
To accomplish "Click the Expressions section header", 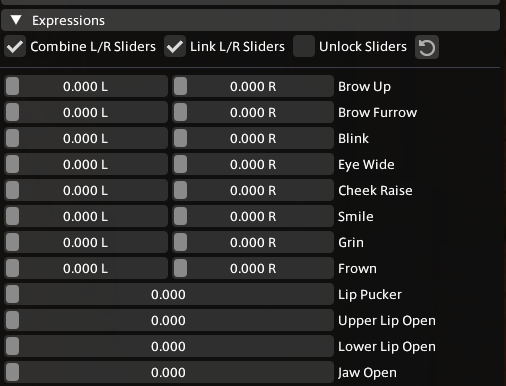I will (250, 20).
